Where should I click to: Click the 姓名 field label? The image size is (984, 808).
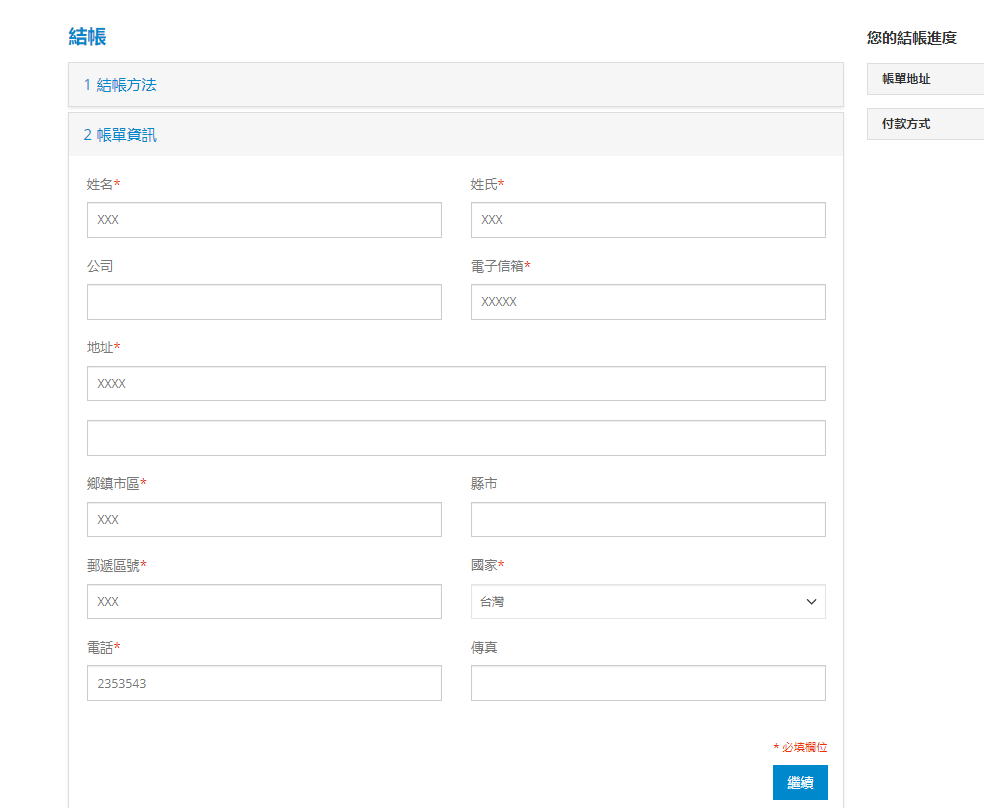click(x=103, y=184)
